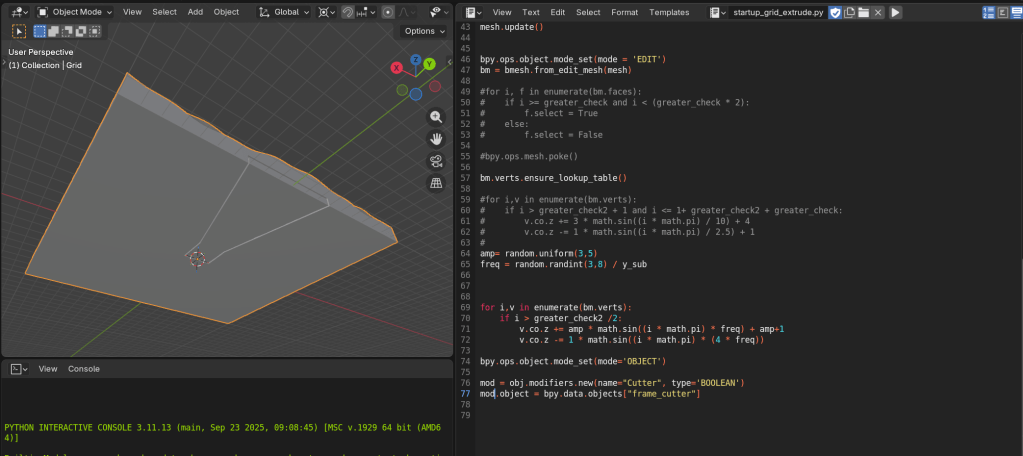The width and height of the screenshot is (1023, 456).
Task: Create a new text copy icon
Action: [x=849, y=12]
